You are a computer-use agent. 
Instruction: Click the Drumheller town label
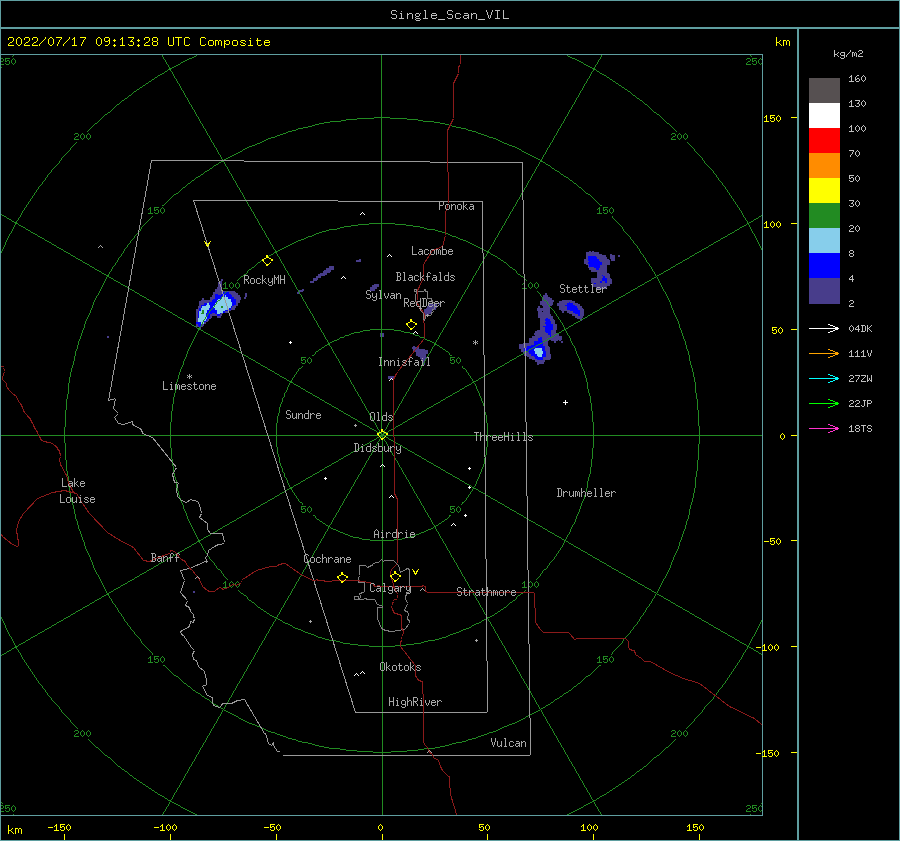(586, 493)
